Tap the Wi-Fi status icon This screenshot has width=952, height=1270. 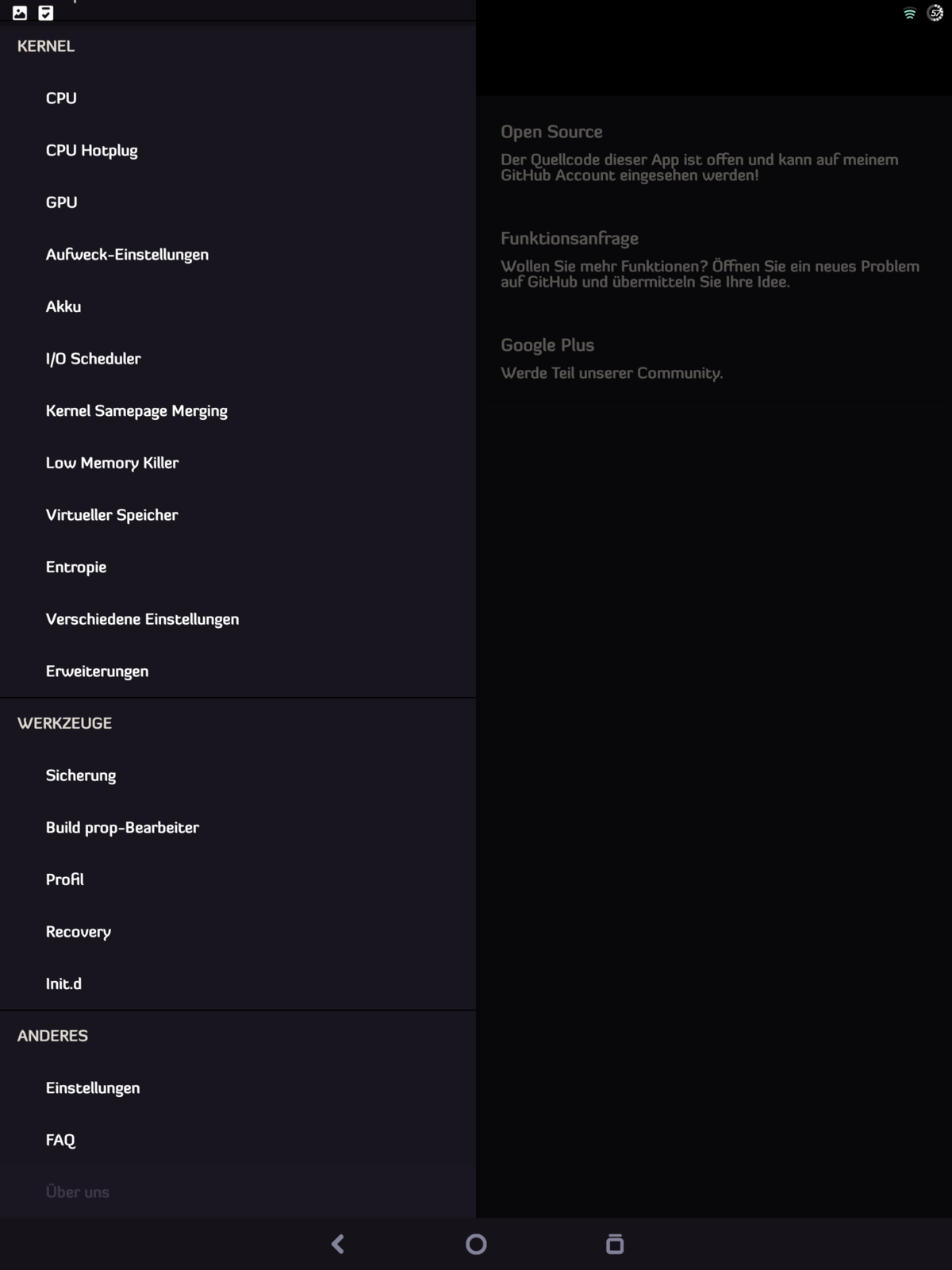point(910,13)
